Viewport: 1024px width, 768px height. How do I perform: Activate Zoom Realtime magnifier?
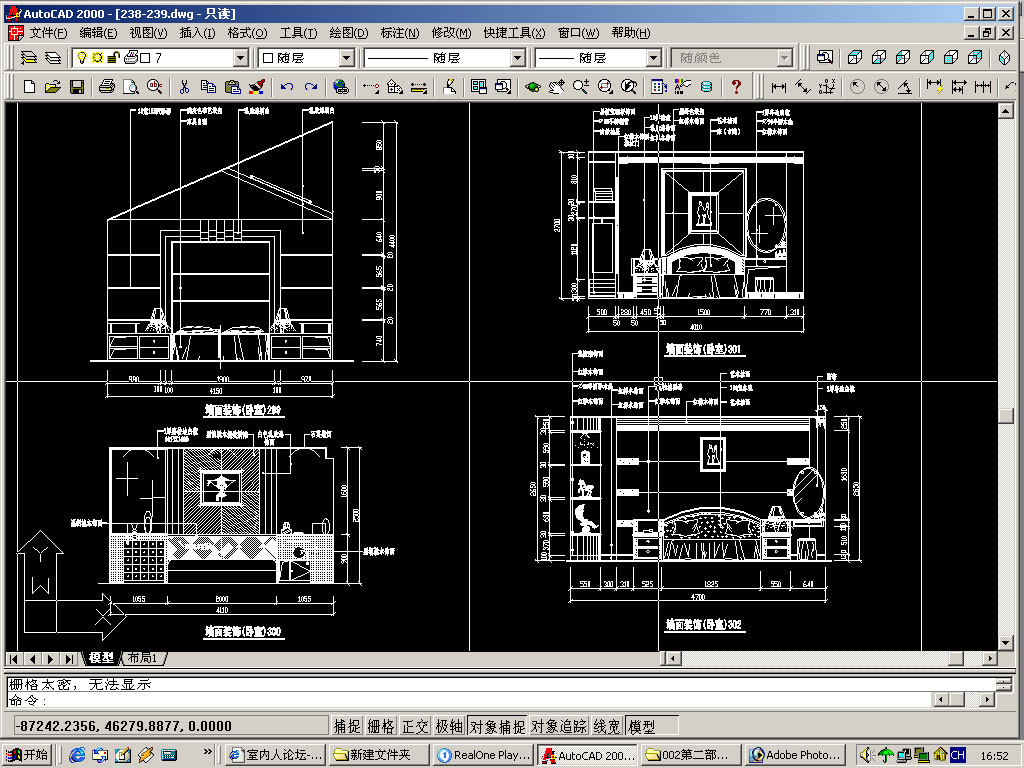581,86
